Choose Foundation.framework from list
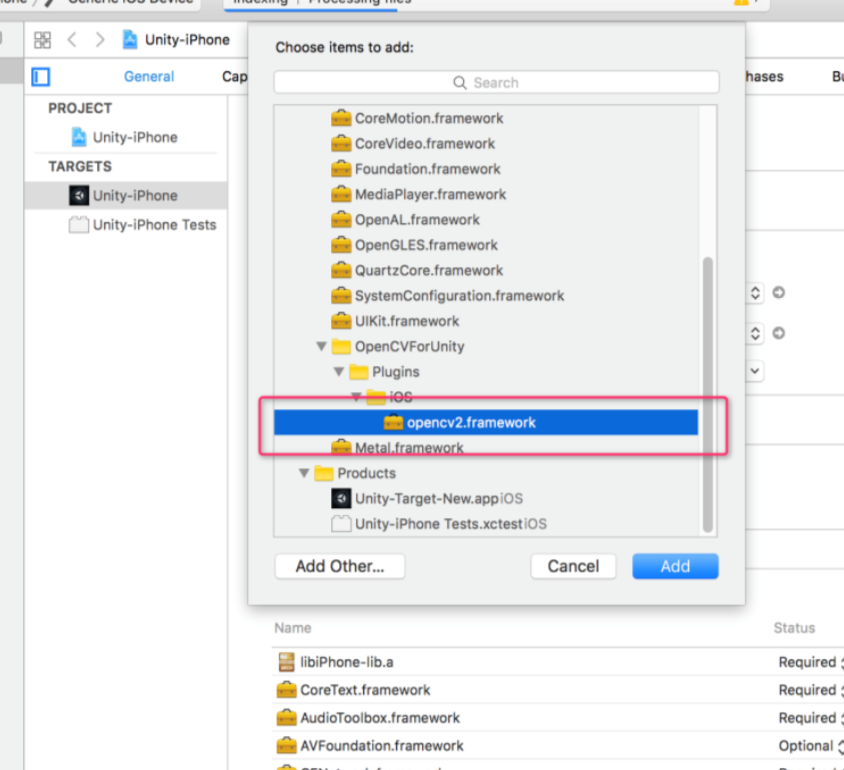Screen dimensions: 844x770 tap(427, 169)
